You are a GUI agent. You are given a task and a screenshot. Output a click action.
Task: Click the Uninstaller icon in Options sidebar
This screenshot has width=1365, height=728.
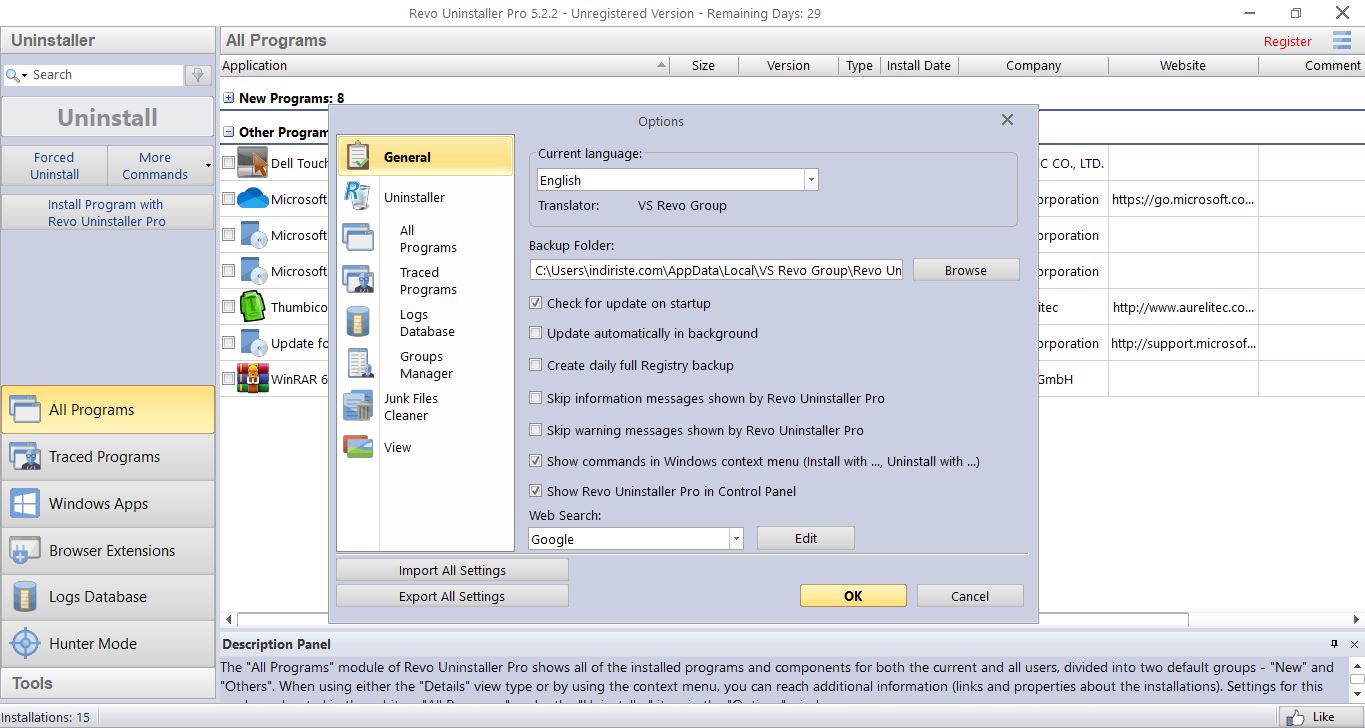(357, 196)
